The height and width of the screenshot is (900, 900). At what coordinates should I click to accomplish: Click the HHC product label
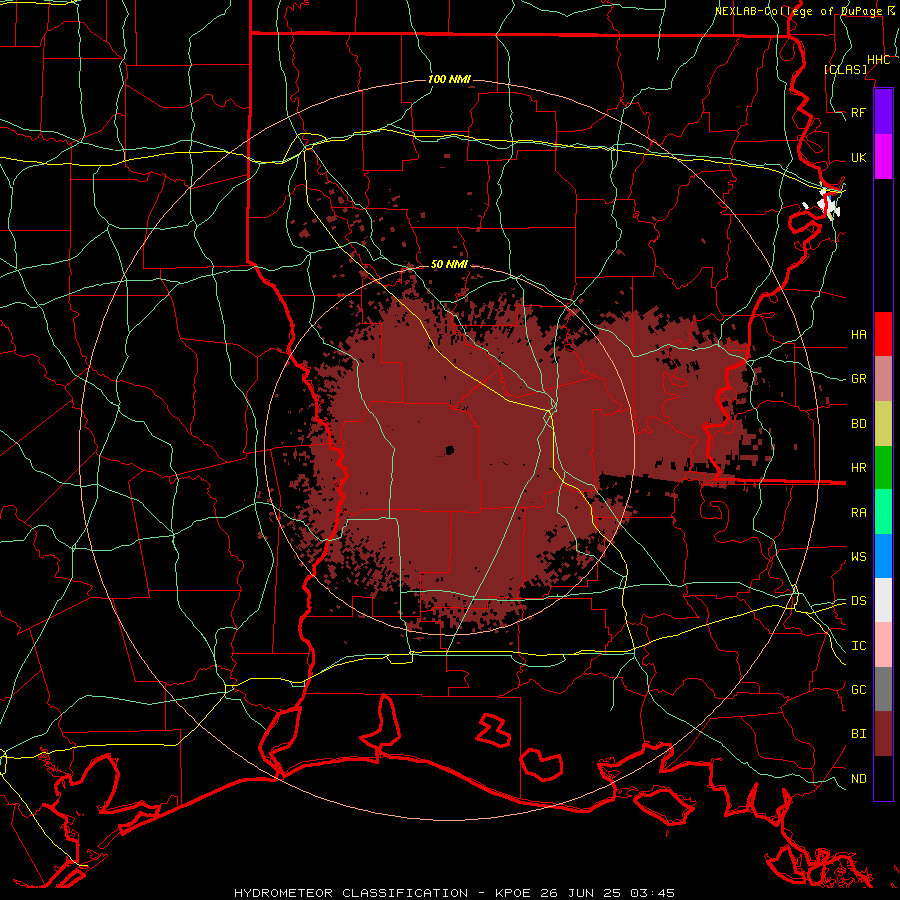(878, 60)
